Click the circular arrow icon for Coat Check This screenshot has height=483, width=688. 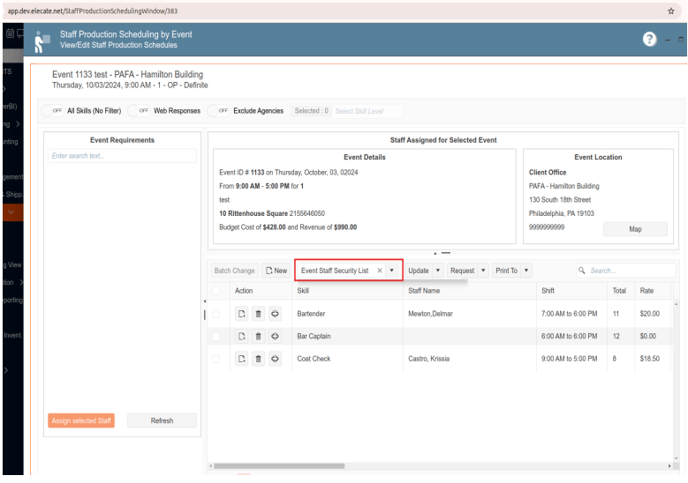275,358
